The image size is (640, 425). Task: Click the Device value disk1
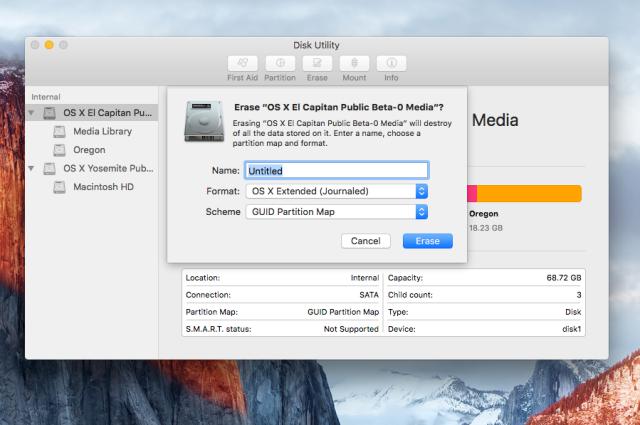point(571,329)
